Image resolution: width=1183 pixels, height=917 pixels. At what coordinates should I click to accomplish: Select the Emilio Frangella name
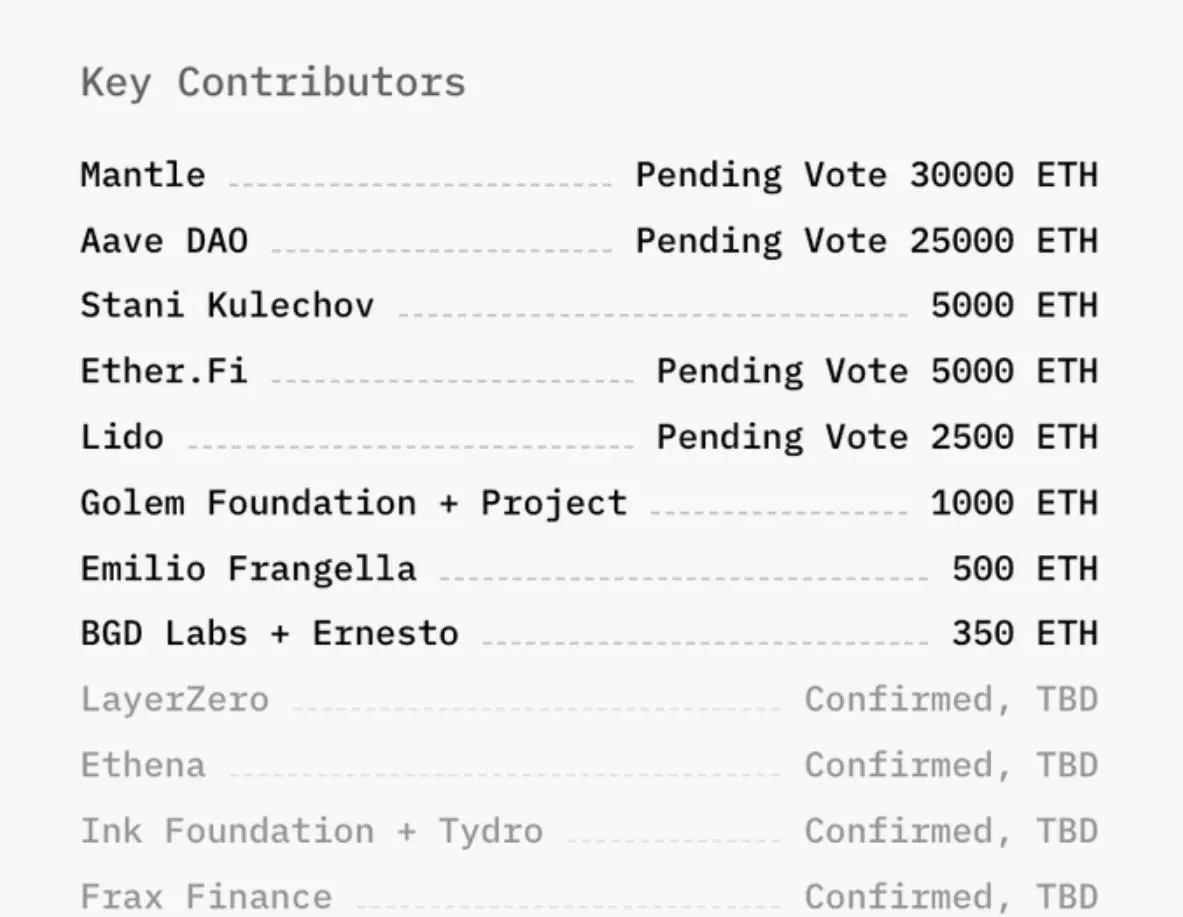tap(248, 569)
